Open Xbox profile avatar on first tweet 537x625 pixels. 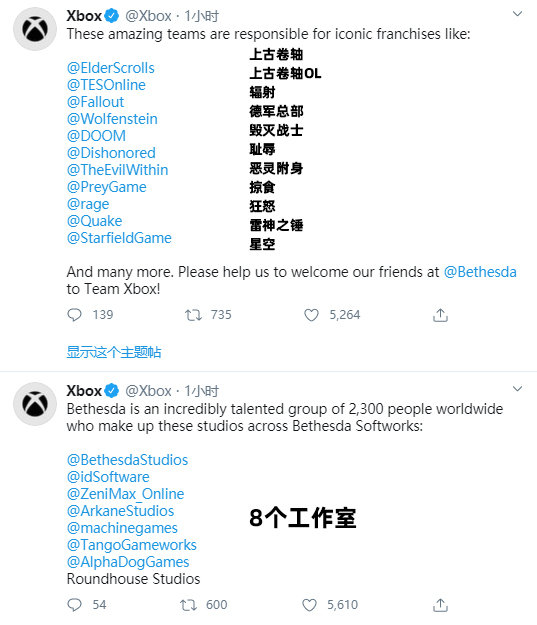click(x=35, y=29)
